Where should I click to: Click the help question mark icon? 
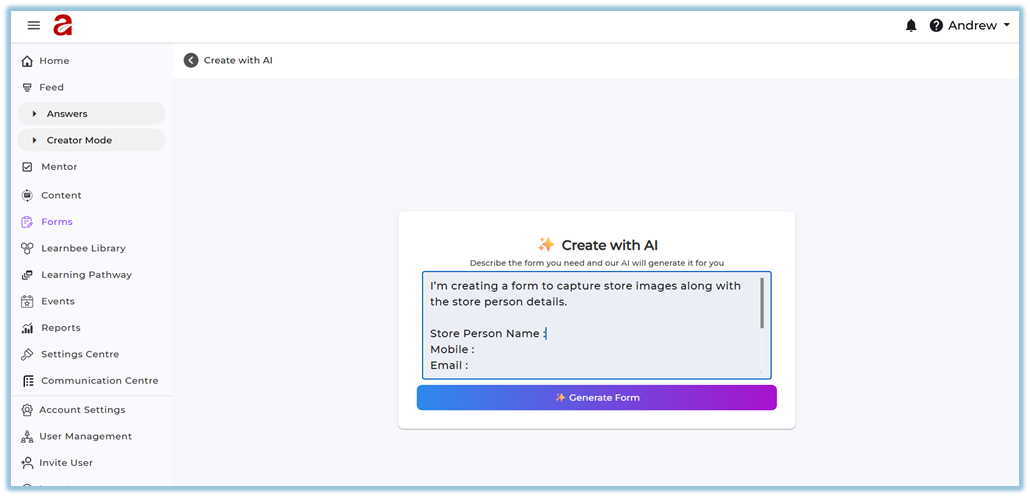tap(936, 26)
